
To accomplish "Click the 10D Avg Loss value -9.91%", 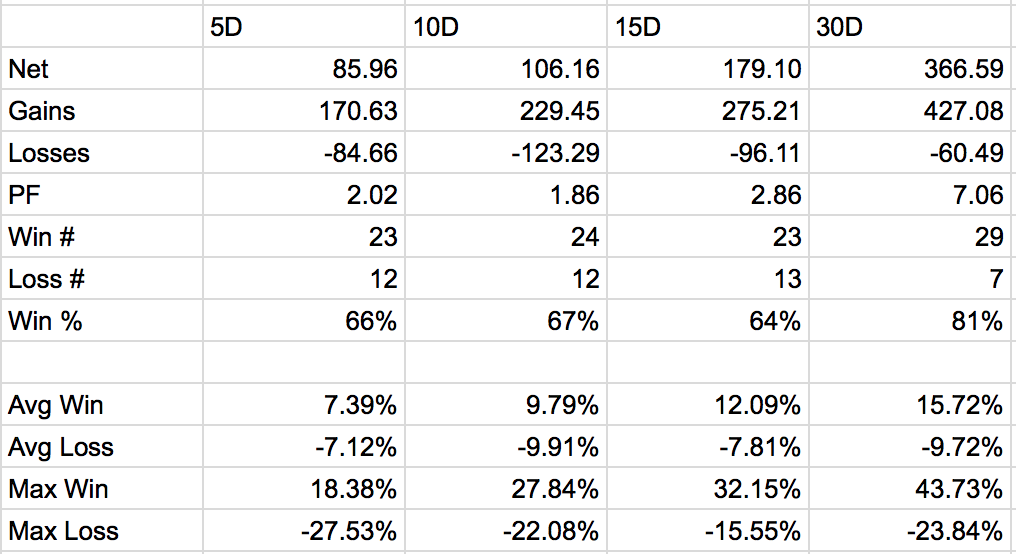I will tap(506, 447).
